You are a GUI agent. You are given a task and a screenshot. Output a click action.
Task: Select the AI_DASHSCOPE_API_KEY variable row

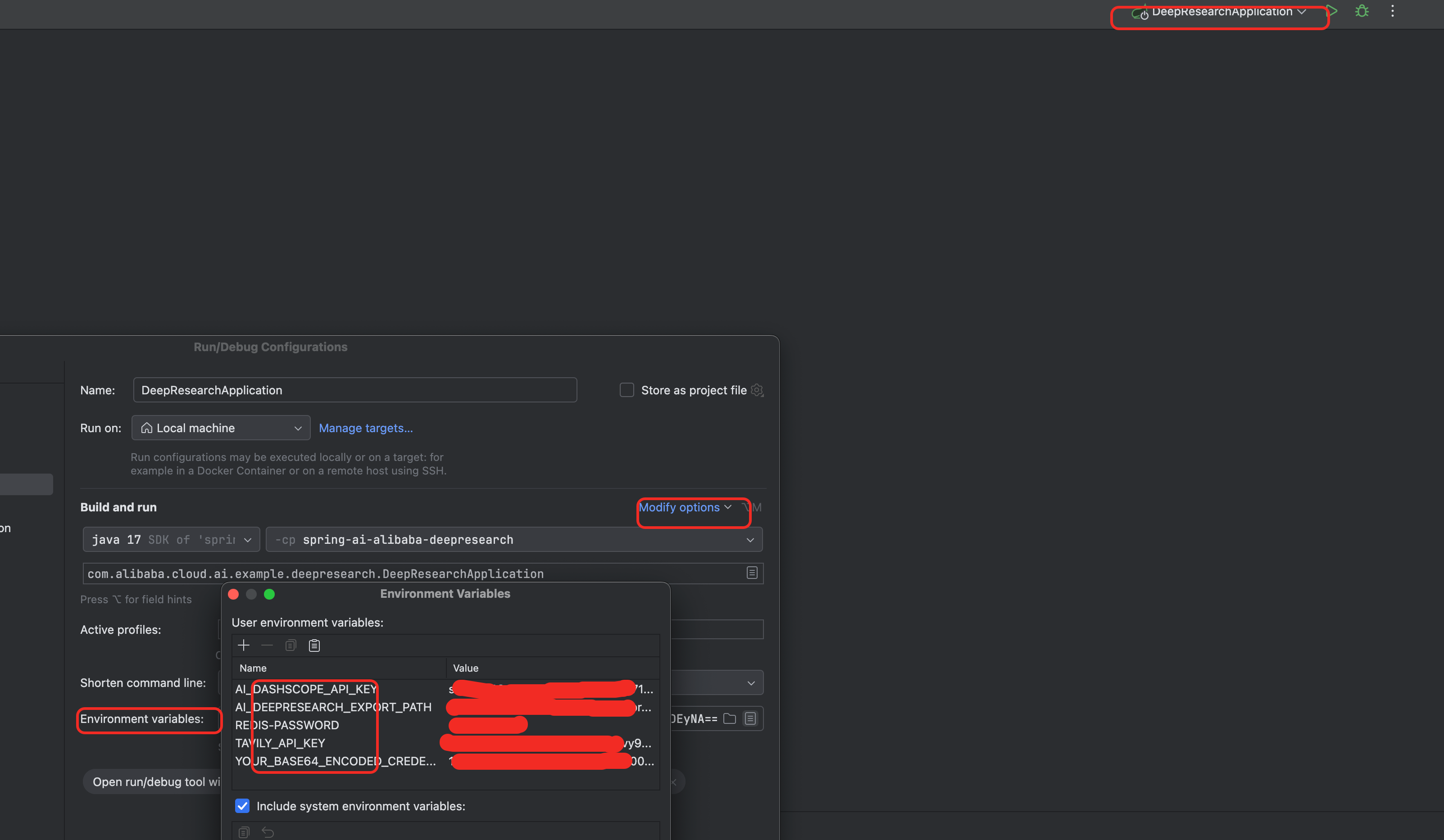tap(306, 689)
